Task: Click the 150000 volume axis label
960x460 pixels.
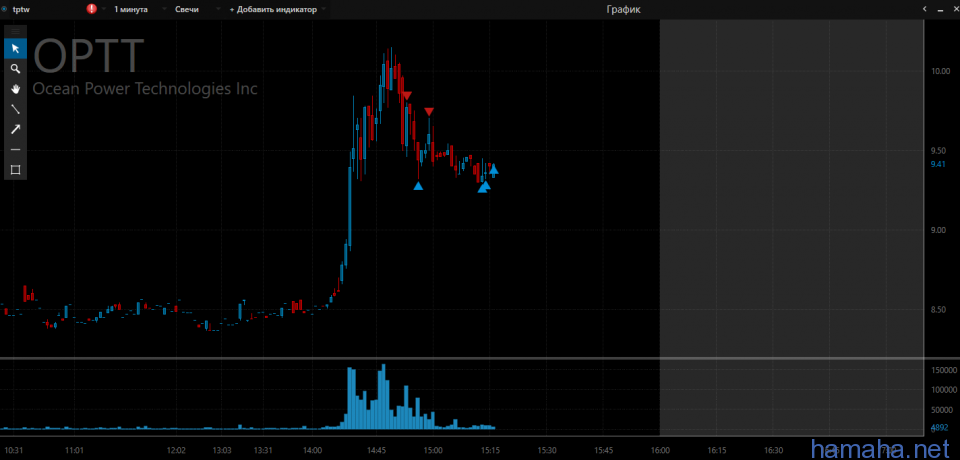Action: point(943,371)
